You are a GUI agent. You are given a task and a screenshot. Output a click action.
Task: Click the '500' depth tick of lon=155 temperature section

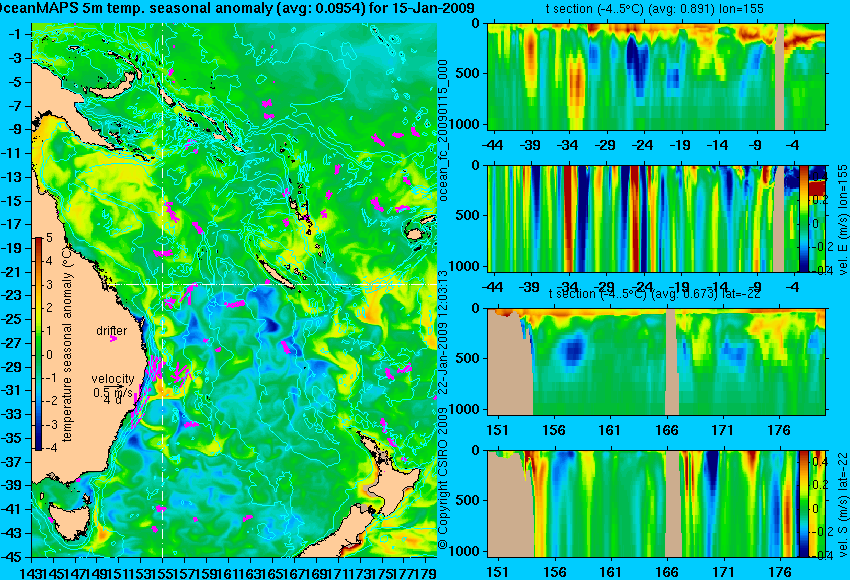pos(469,73)
